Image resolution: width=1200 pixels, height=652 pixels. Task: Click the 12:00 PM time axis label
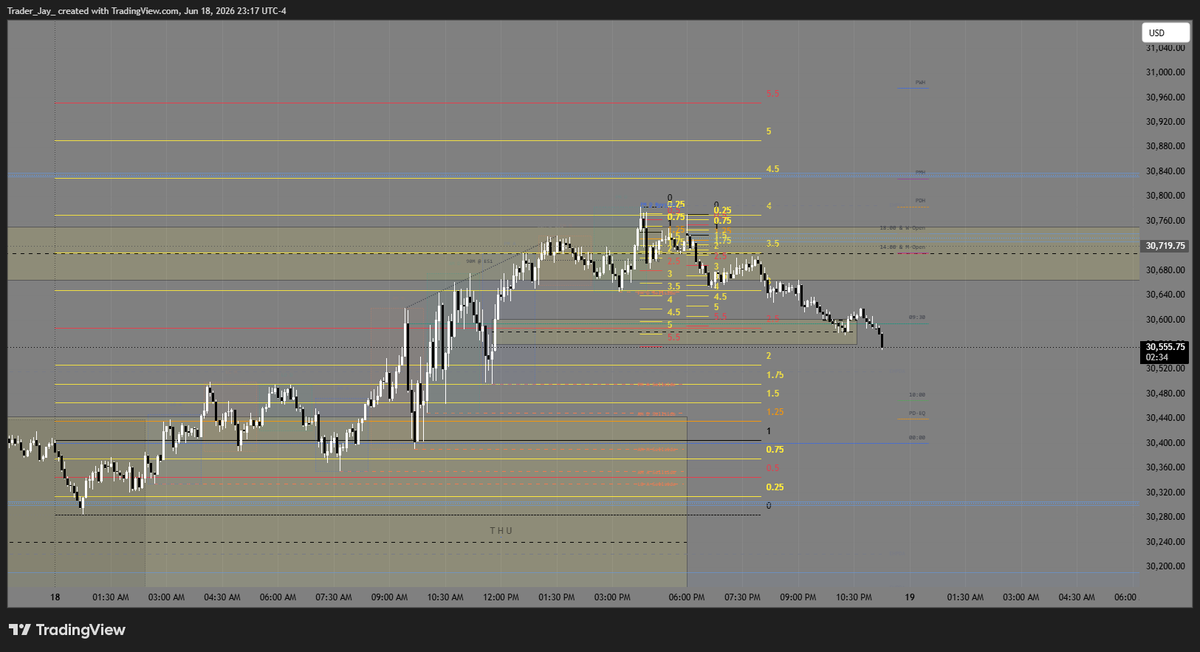pyautogui.click(x=500, y=597)
